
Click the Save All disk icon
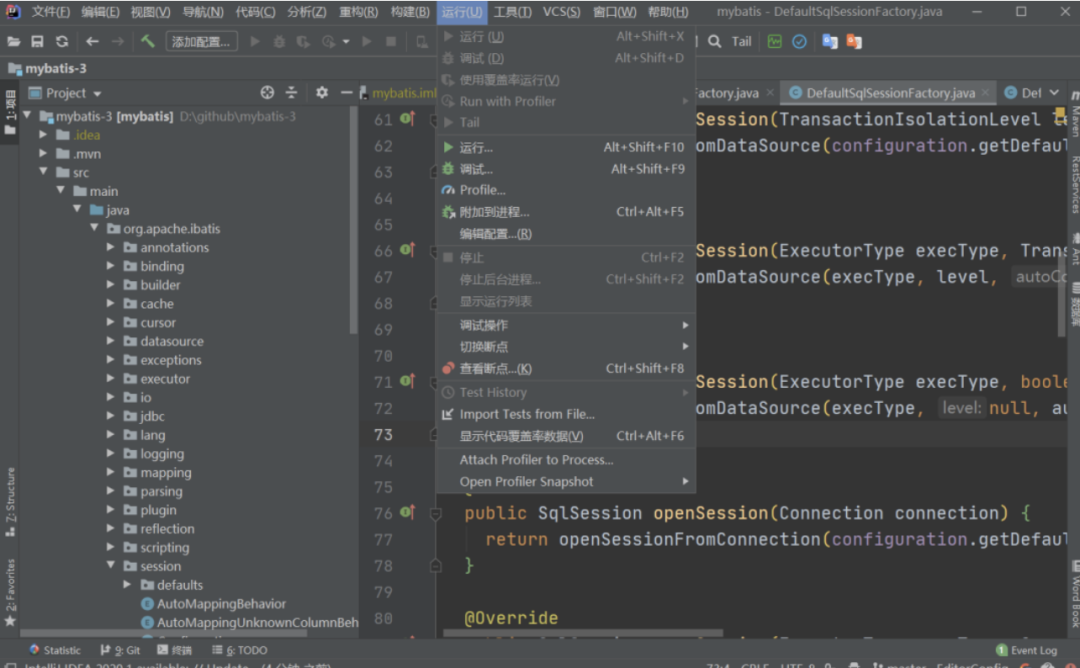tap(37, 41)
